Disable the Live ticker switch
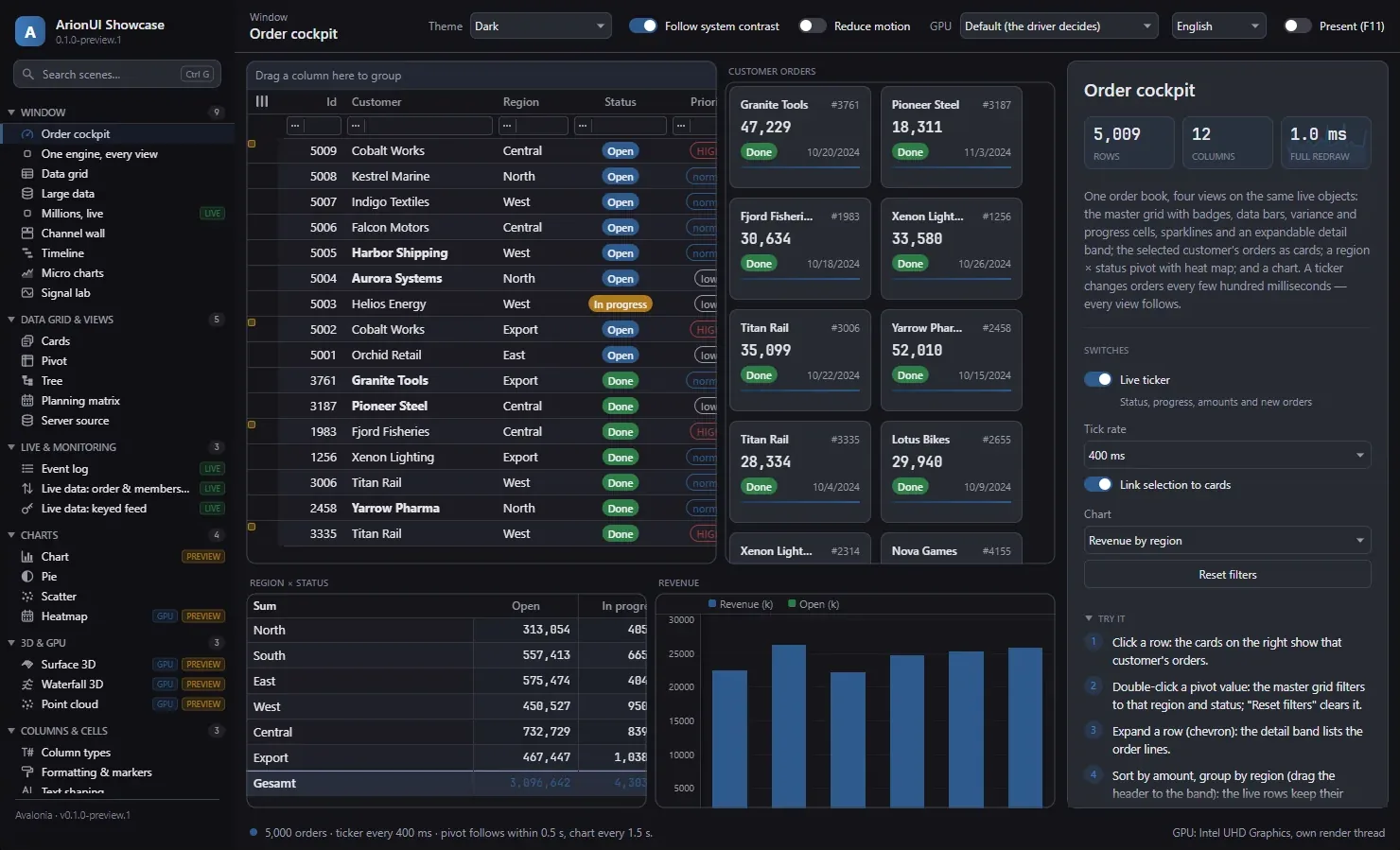 click(1098, 379)
